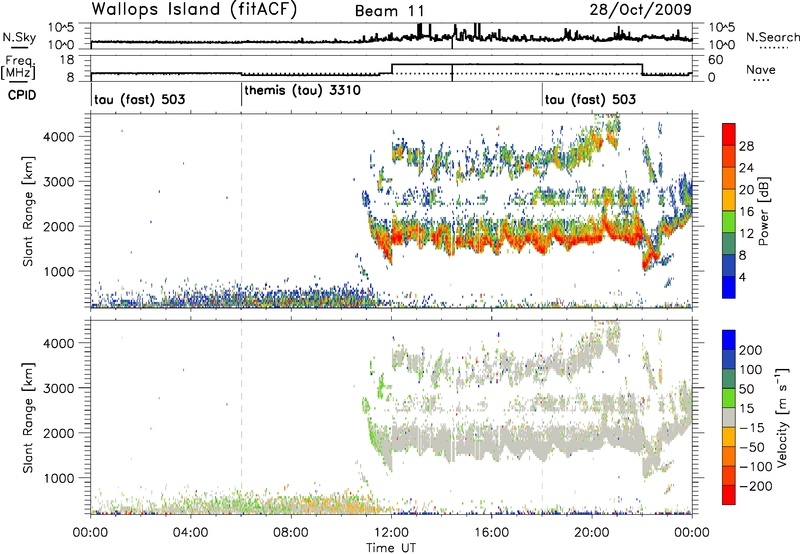This screenshot has width=800, height=554.
Task: Click the '12:00' time tick label
Action: 391,533
